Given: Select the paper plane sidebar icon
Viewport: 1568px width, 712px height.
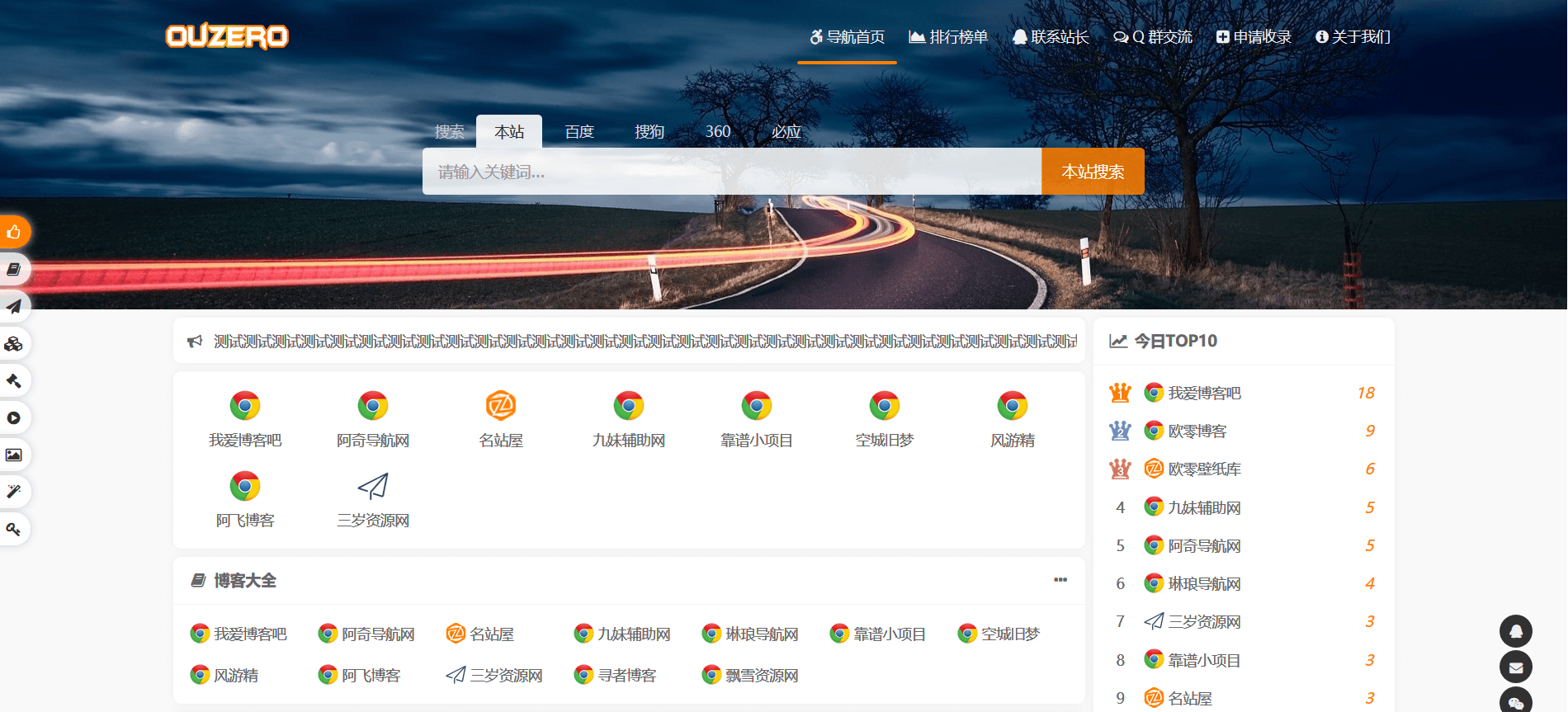Looking at the screenshot, I should point(14,307).
